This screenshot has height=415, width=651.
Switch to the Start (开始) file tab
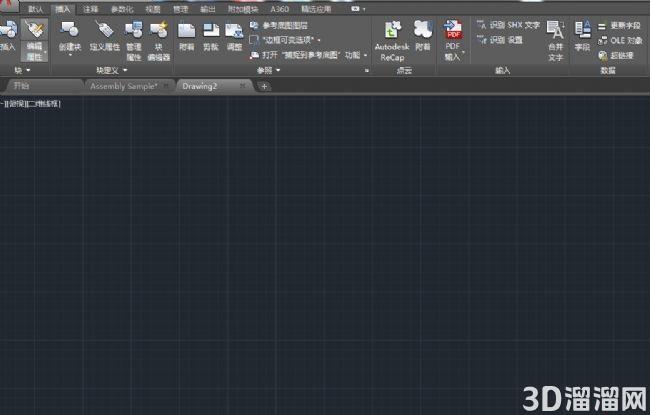pos(43,86)
